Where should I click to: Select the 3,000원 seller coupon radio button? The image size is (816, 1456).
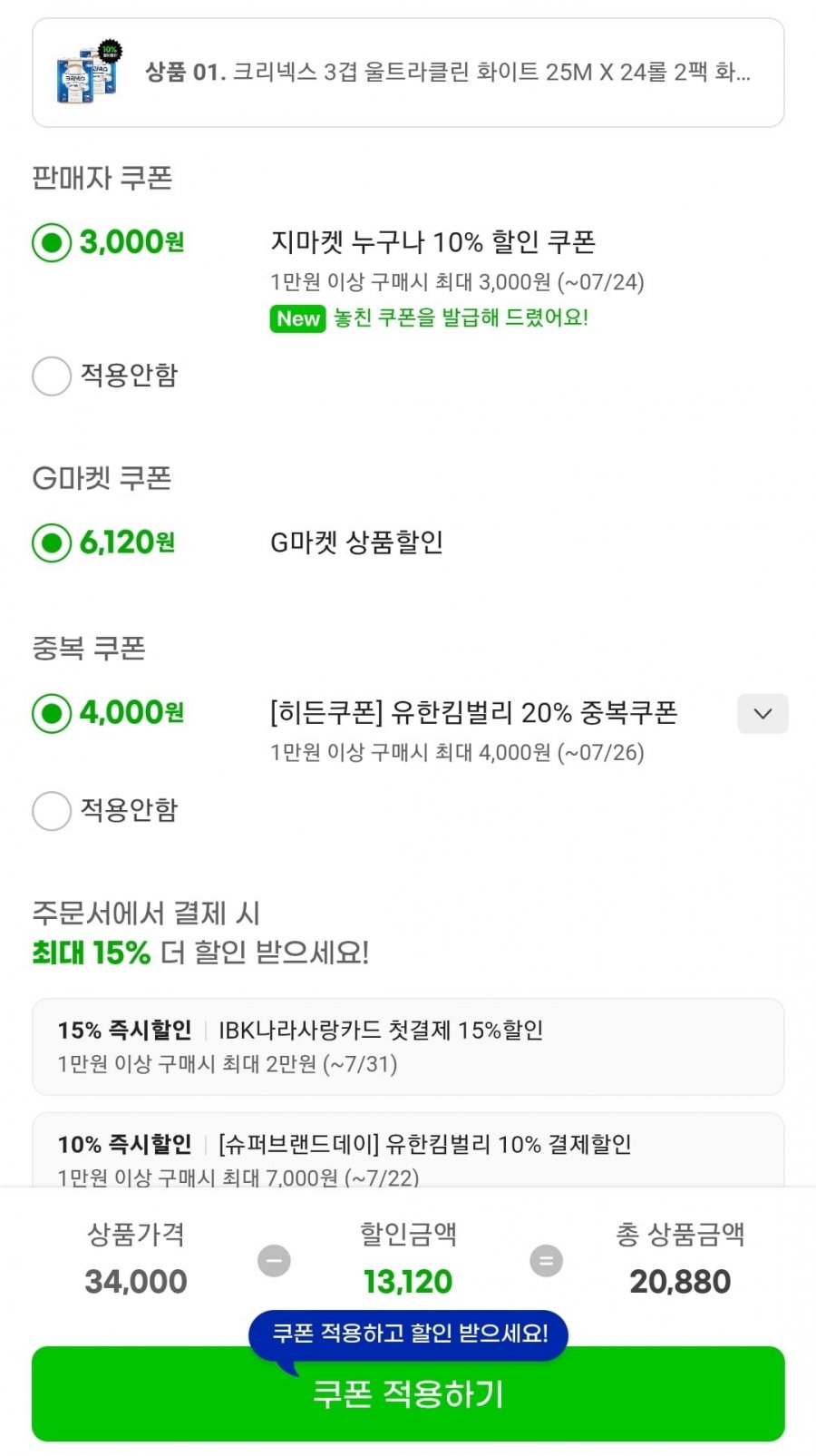52,242
